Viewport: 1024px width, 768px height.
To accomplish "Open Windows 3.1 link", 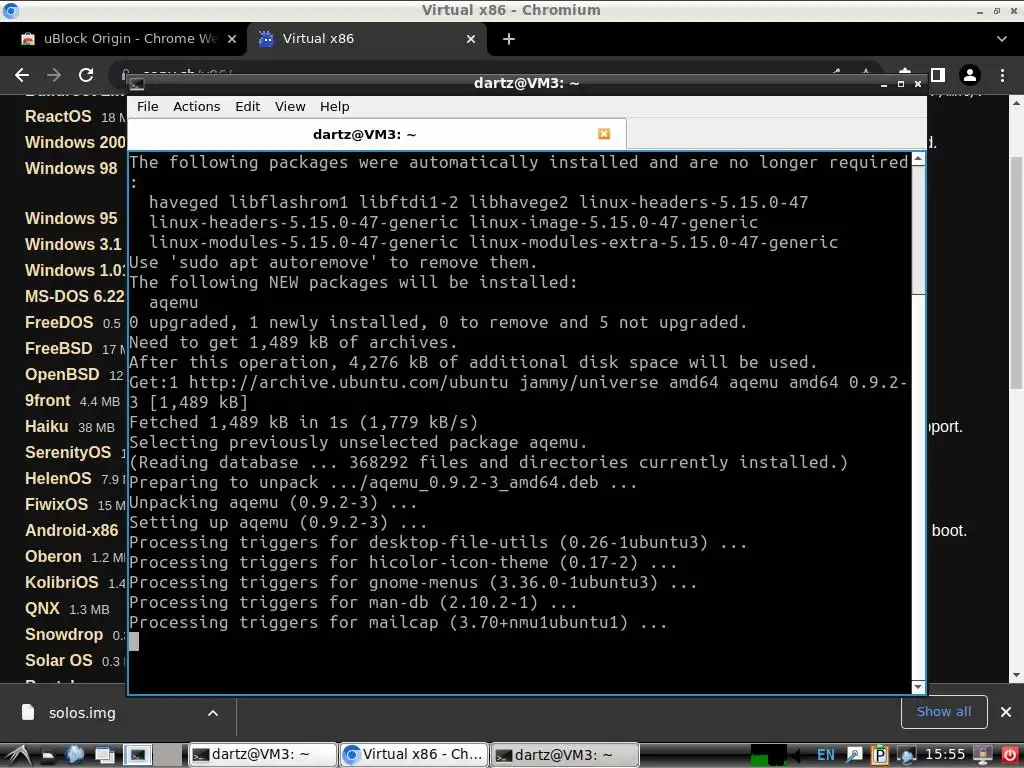I will tap(73, 244).
